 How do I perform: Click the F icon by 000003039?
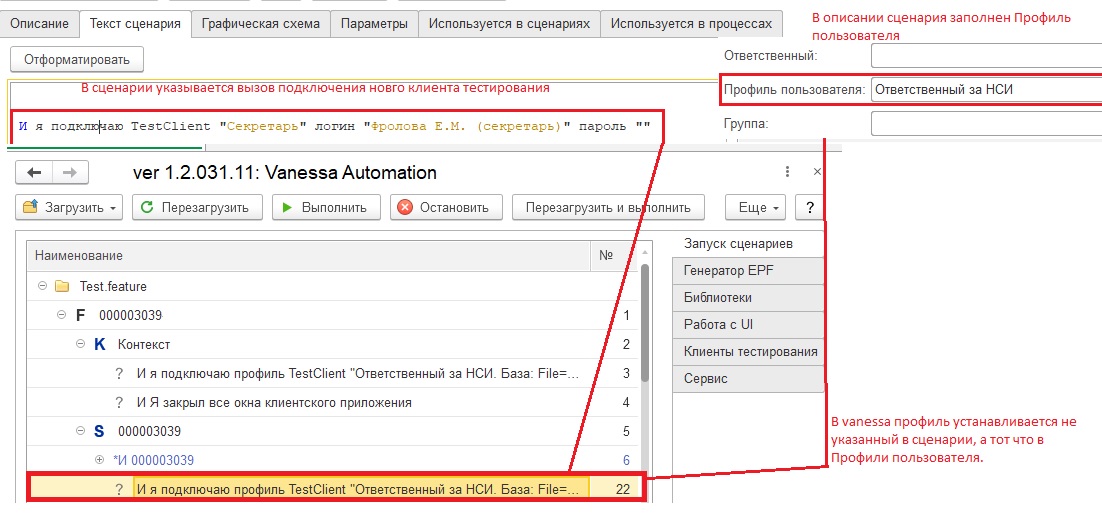click(80, 315)
